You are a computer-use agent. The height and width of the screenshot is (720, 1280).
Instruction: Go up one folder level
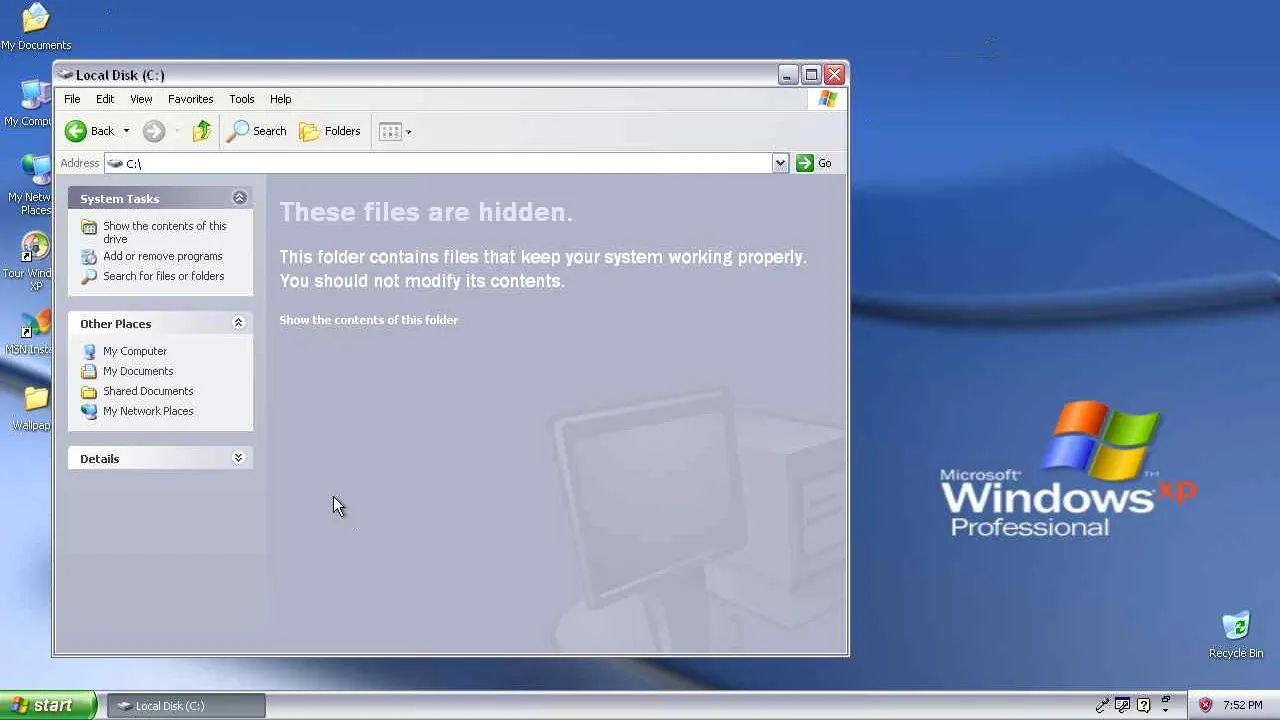[x=202, y=131]
